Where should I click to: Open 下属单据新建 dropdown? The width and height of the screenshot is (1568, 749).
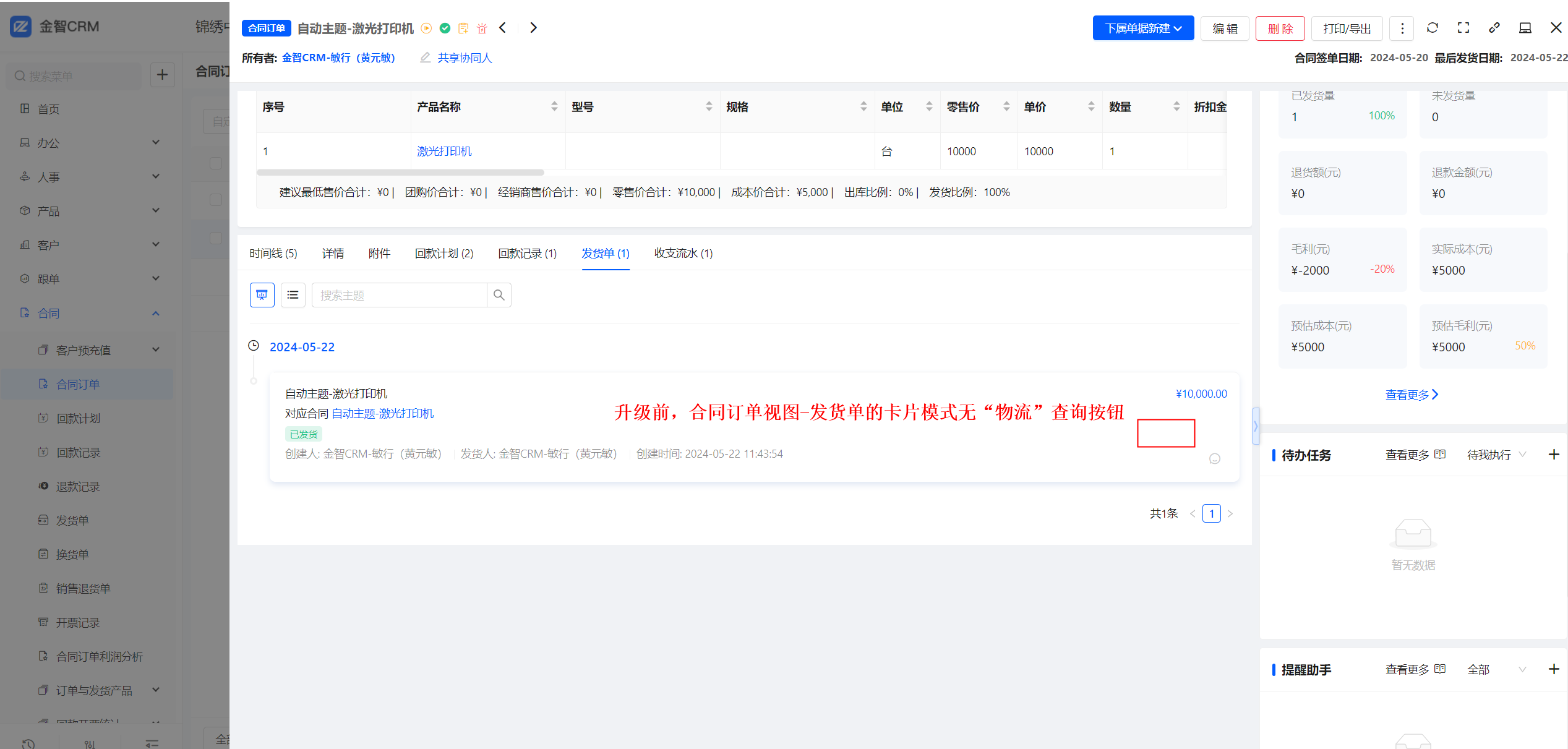coord(1142,28)
